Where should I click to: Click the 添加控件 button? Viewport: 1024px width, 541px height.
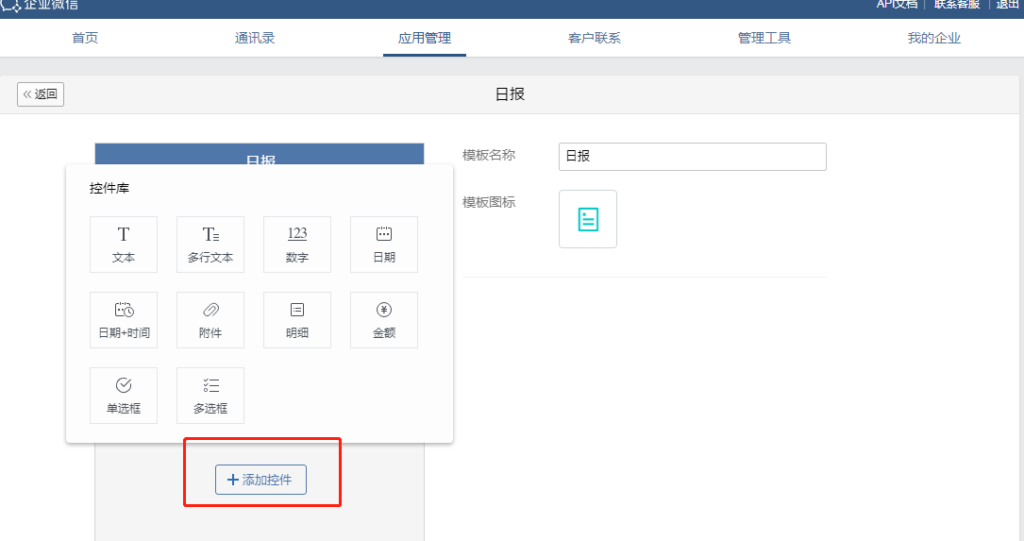(261, 480)
